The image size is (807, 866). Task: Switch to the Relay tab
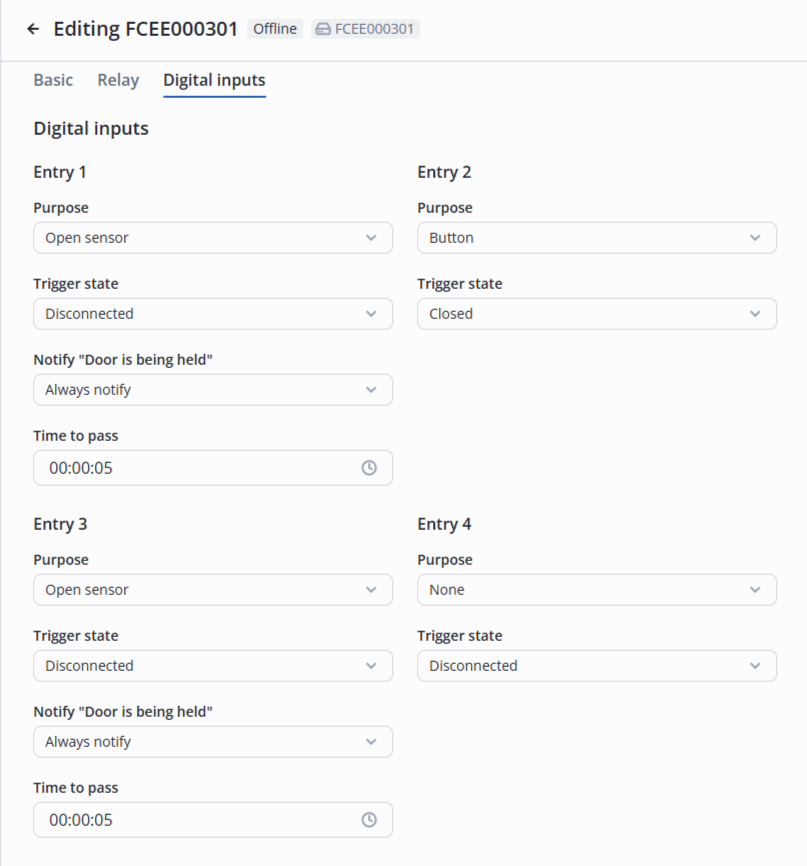118,80
